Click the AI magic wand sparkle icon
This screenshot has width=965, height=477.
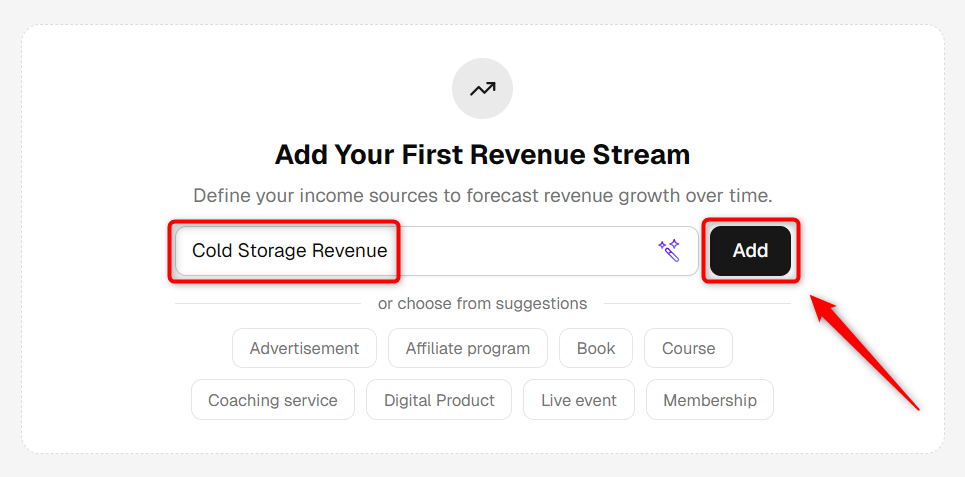669,251
